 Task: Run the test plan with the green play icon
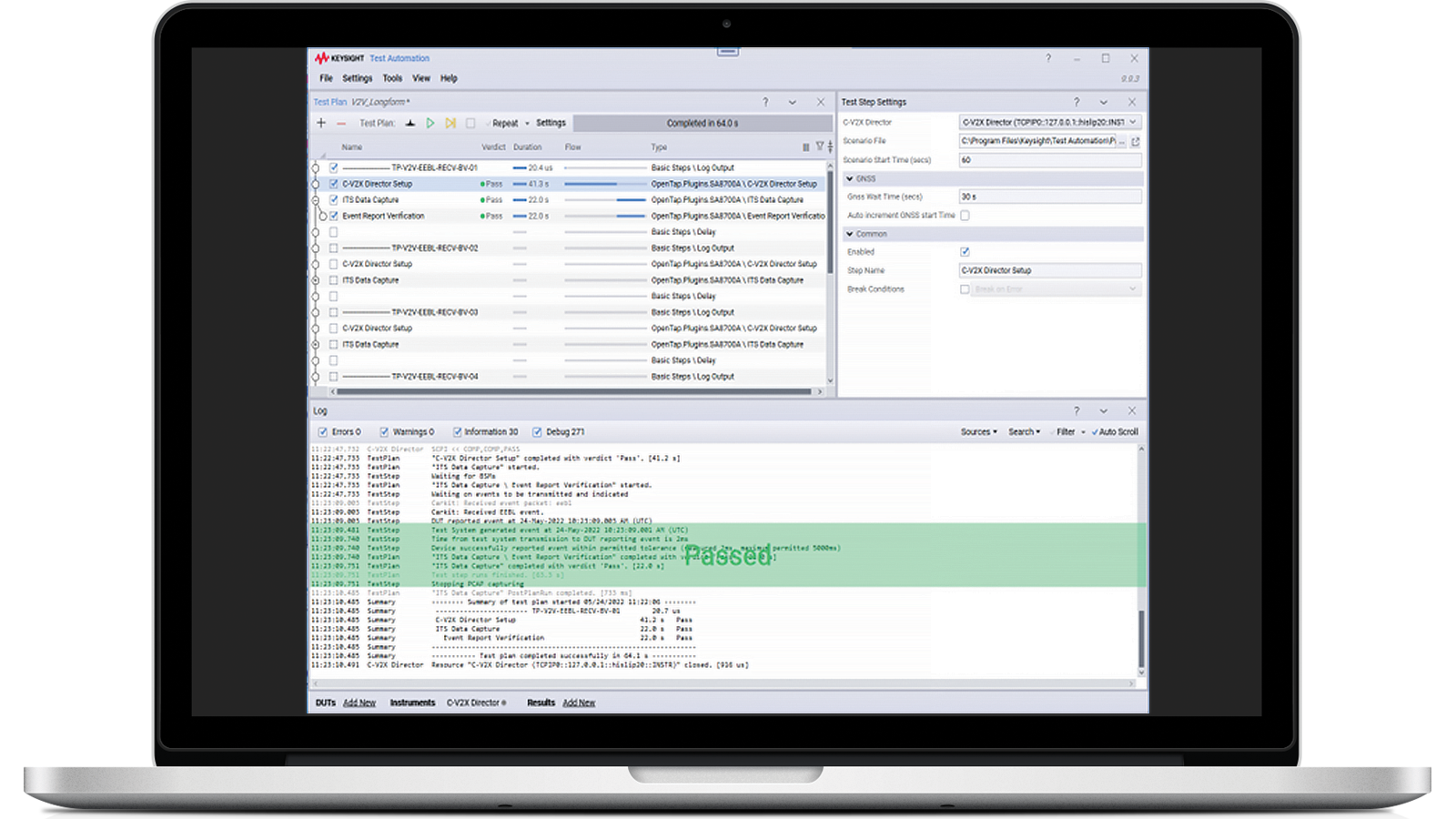tap(430, 122)
